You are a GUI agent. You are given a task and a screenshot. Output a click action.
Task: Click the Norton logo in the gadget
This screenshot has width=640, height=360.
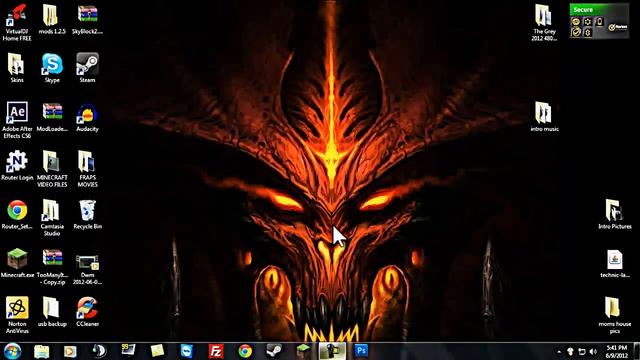click(618, 27)
